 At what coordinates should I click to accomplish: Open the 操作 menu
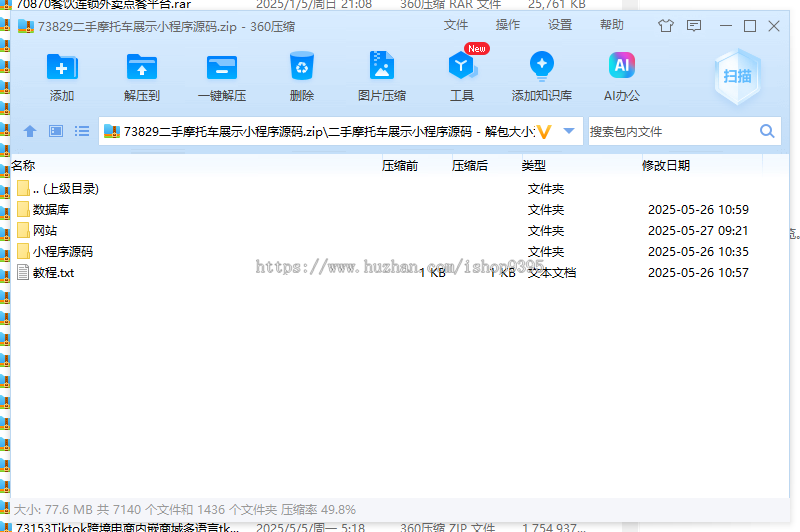pos(508,25)
